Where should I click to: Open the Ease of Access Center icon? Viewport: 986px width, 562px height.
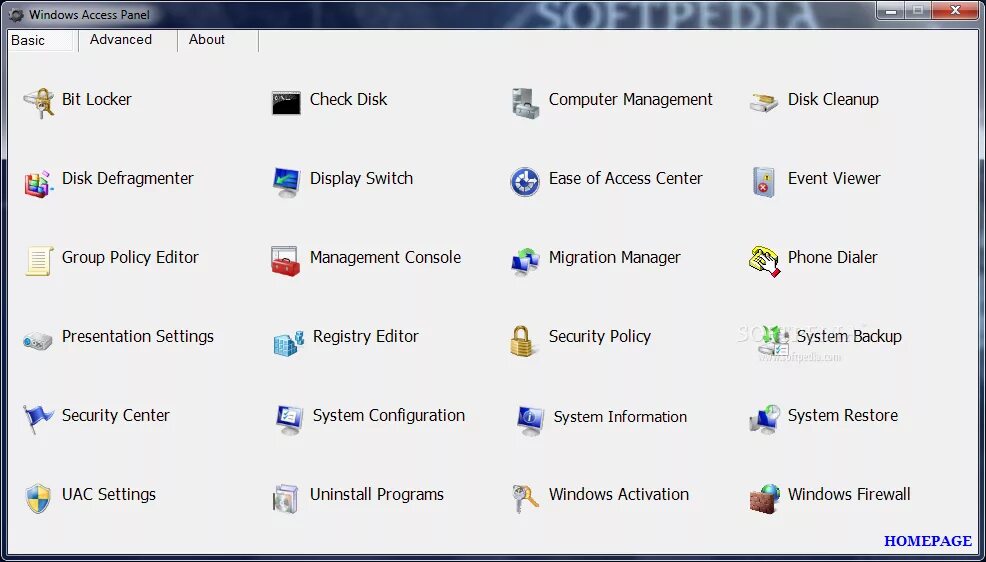(524, 182)
